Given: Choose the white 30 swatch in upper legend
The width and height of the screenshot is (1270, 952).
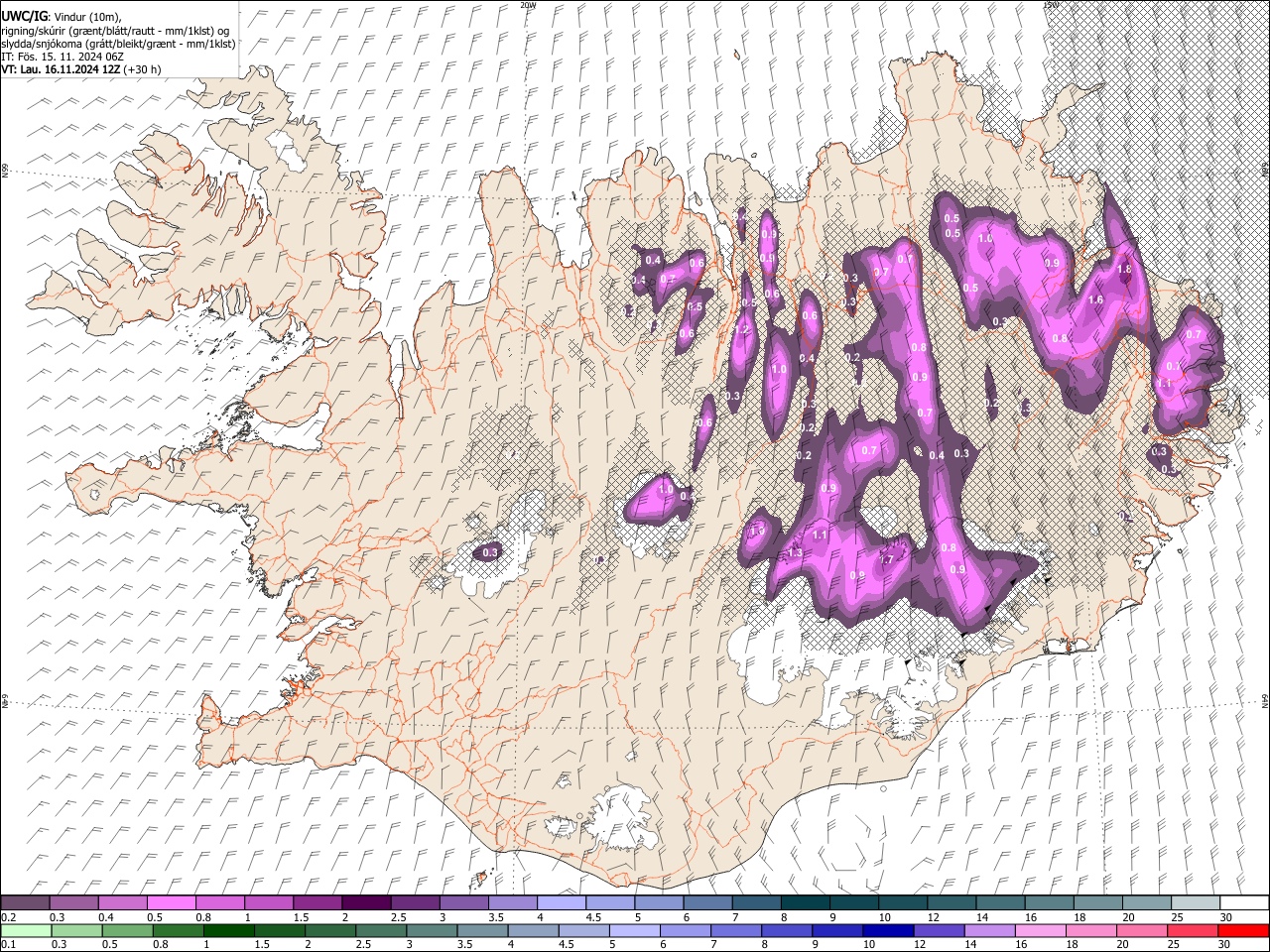Looking at the screenshot, I should tap(1244, 902).
